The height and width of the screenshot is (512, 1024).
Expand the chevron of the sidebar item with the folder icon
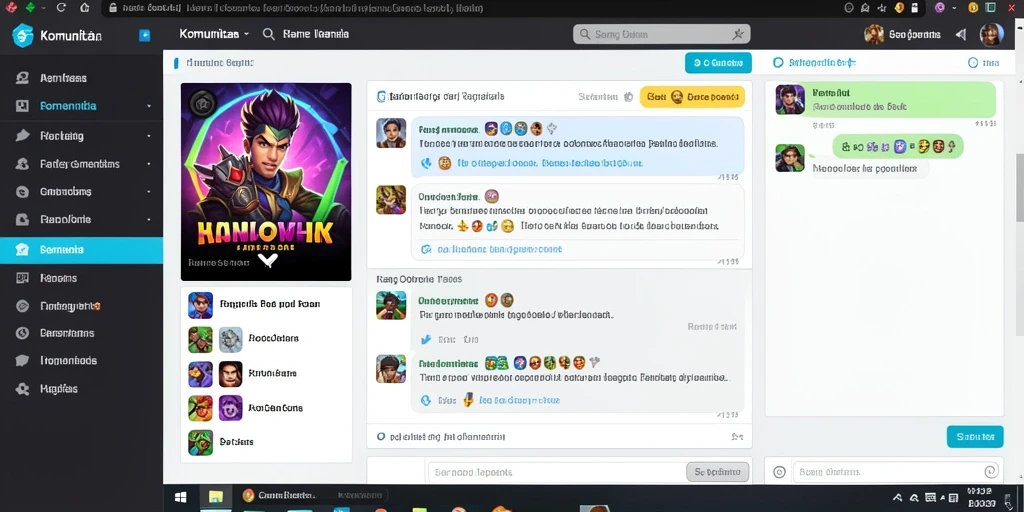pos(149,219)
